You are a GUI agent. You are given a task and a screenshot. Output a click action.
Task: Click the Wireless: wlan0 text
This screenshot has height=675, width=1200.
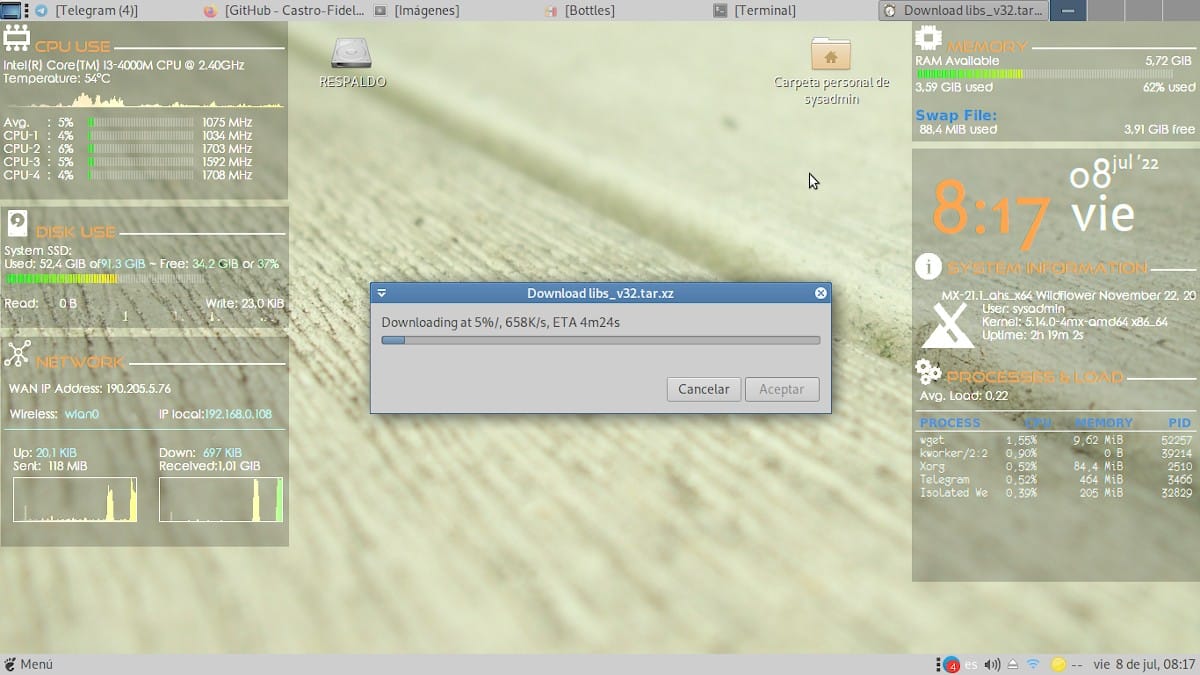pyautogui.click(x=54, y=414)
